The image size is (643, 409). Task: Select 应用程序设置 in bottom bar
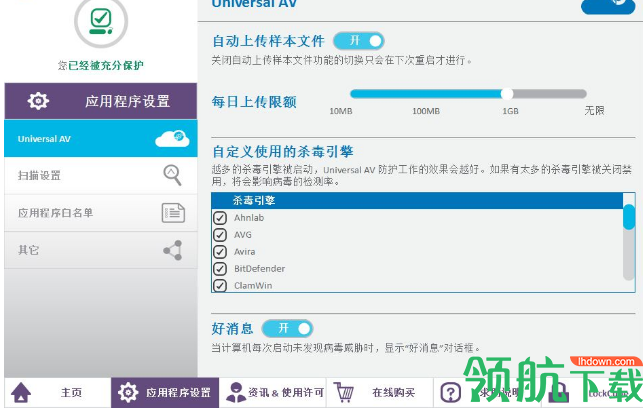[165, 393]
